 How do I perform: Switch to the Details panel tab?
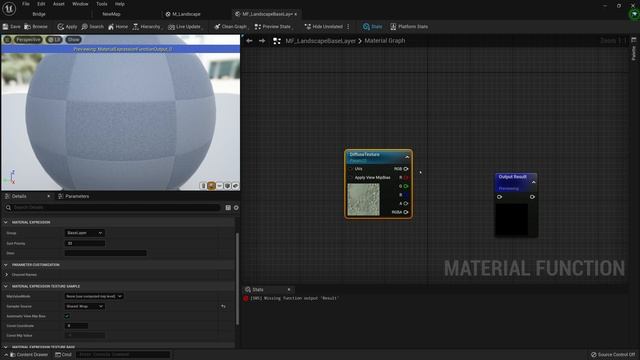[x=19, y=196]
